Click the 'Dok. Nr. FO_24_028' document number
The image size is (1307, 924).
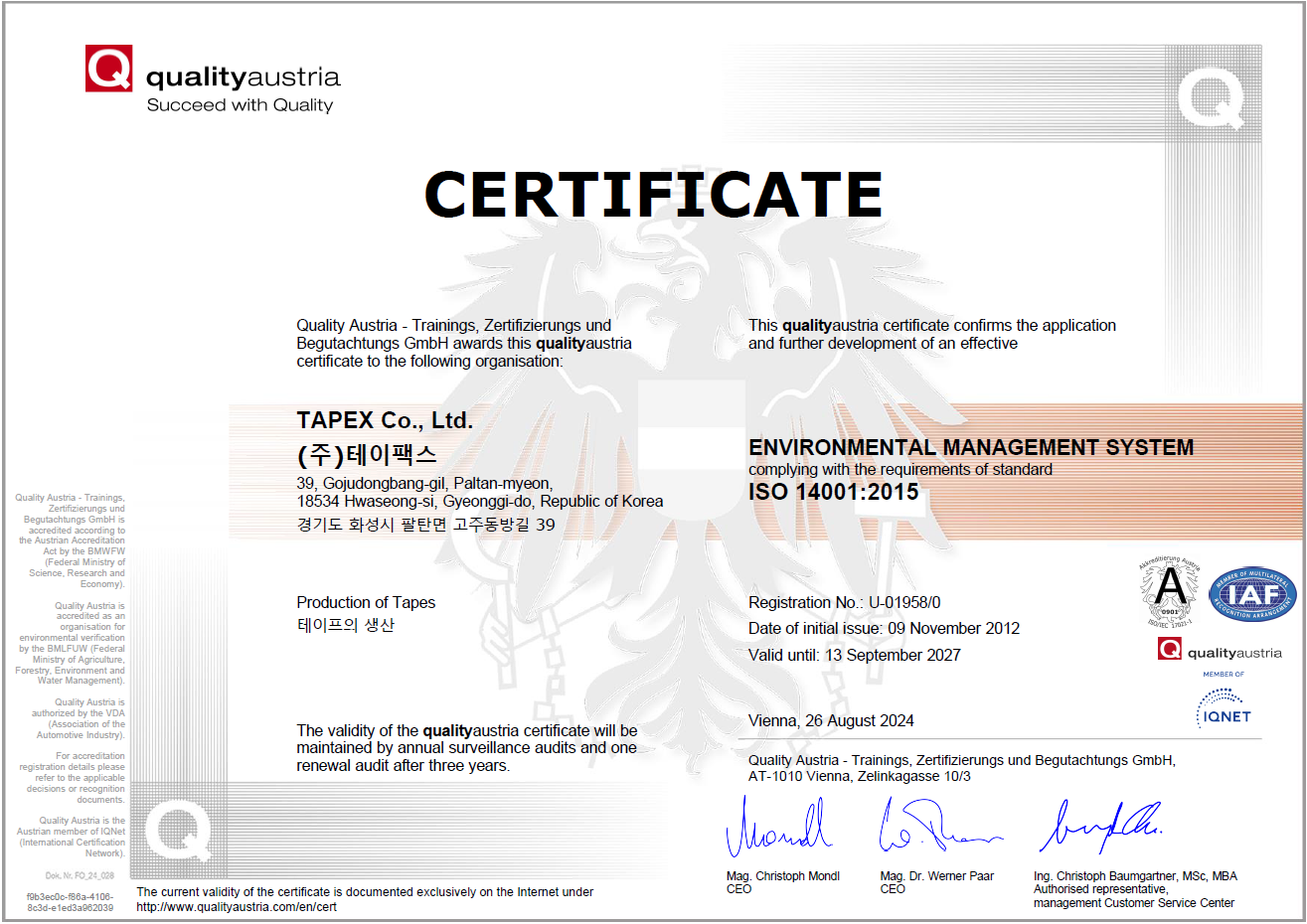click(80, 876)
